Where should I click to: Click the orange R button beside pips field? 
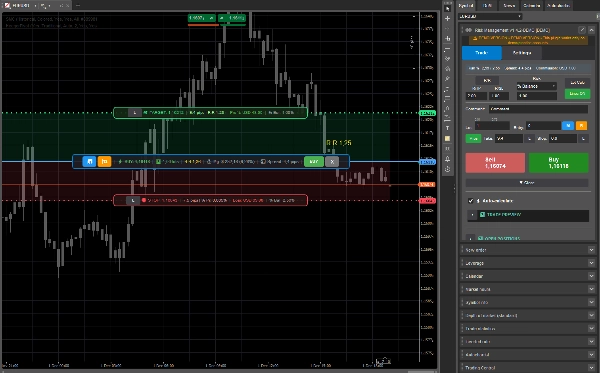tap(582, 125)
